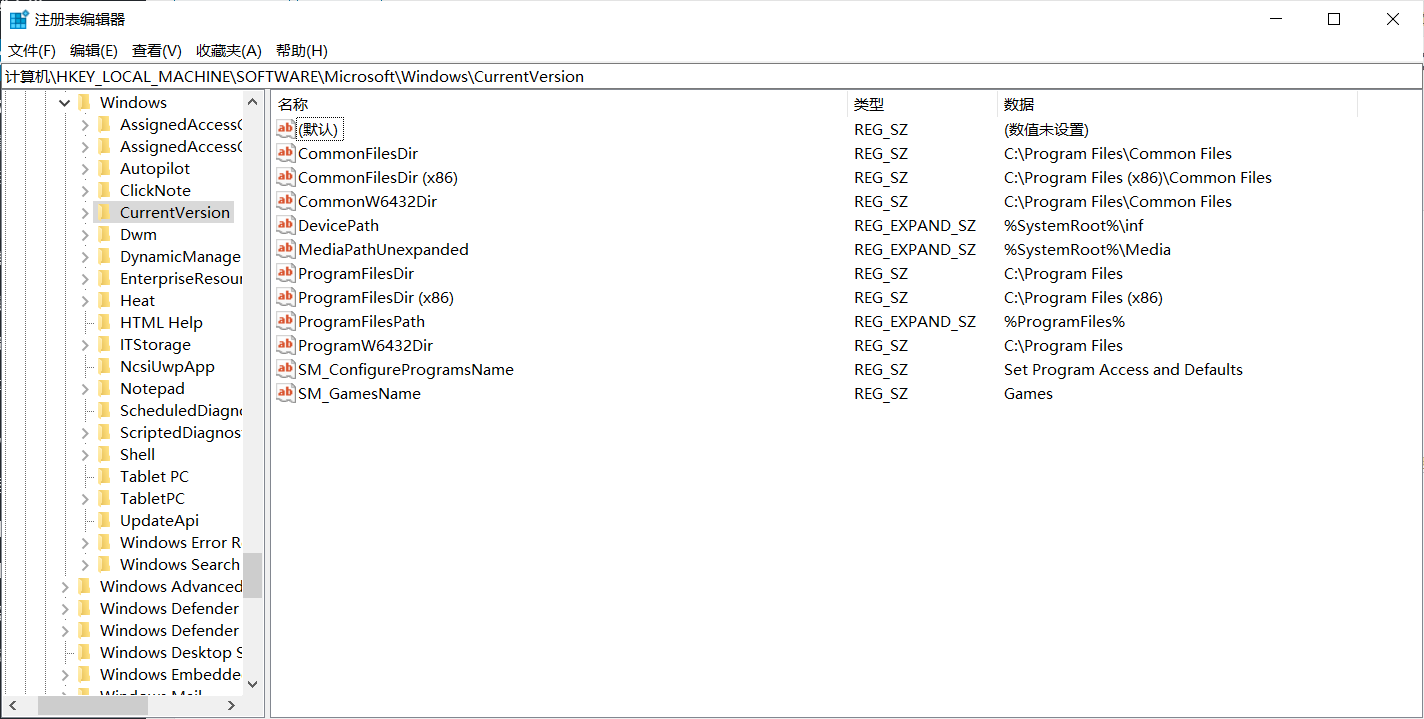Click the string icon of DevicePath
This screenshot has width=1424, height=719.
point(286,225)
